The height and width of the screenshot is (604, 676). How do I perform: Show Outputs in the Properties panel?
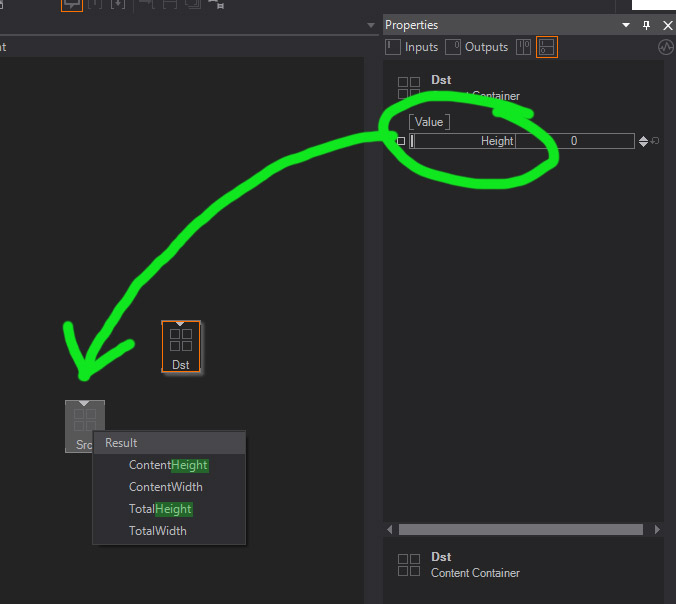476,47
